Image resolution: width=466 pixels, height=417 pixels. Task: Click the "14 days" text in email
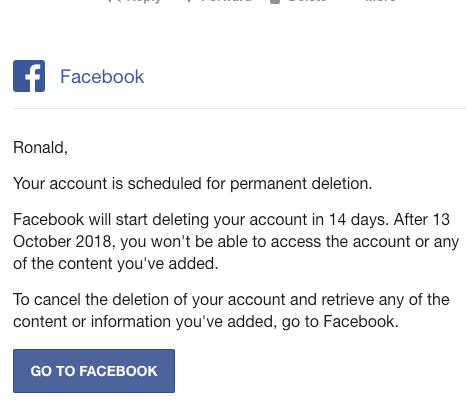click(x=359, y=220)
